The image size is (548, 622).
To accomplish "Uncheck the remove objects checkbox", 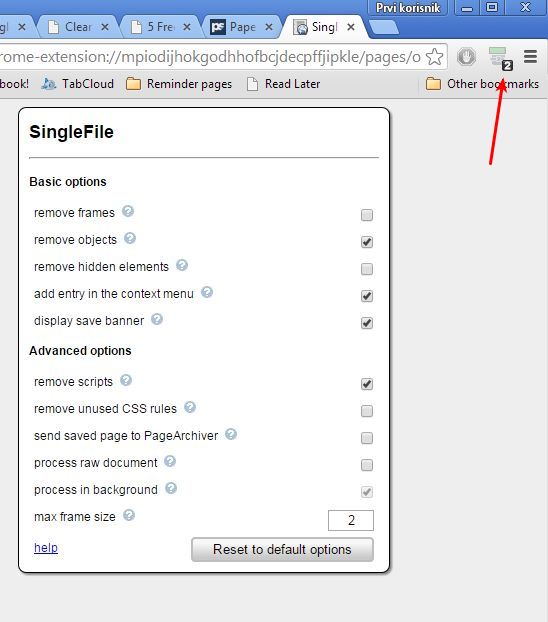I will [x=367, y=242].
